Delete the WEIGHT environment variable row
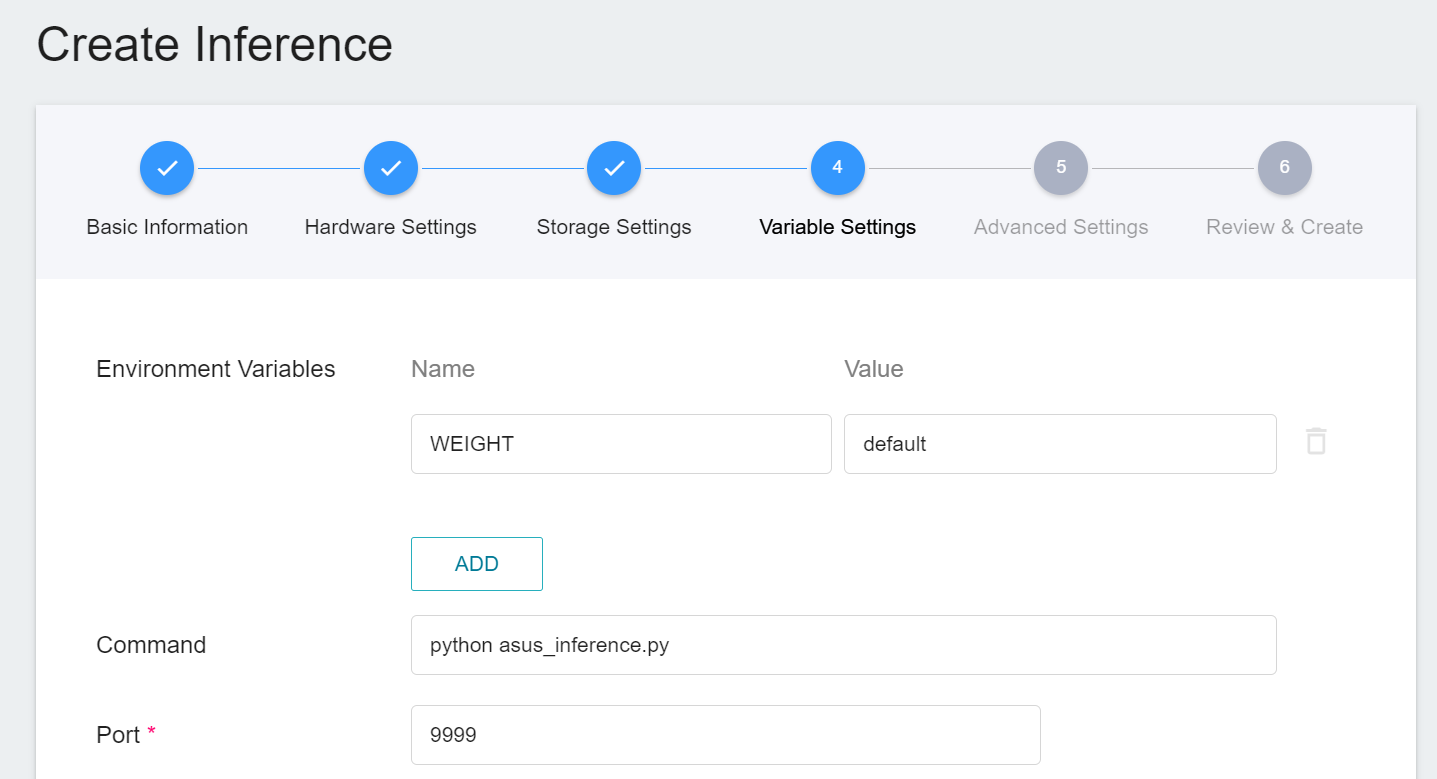1437x779 pixels. click(1316, 441)
